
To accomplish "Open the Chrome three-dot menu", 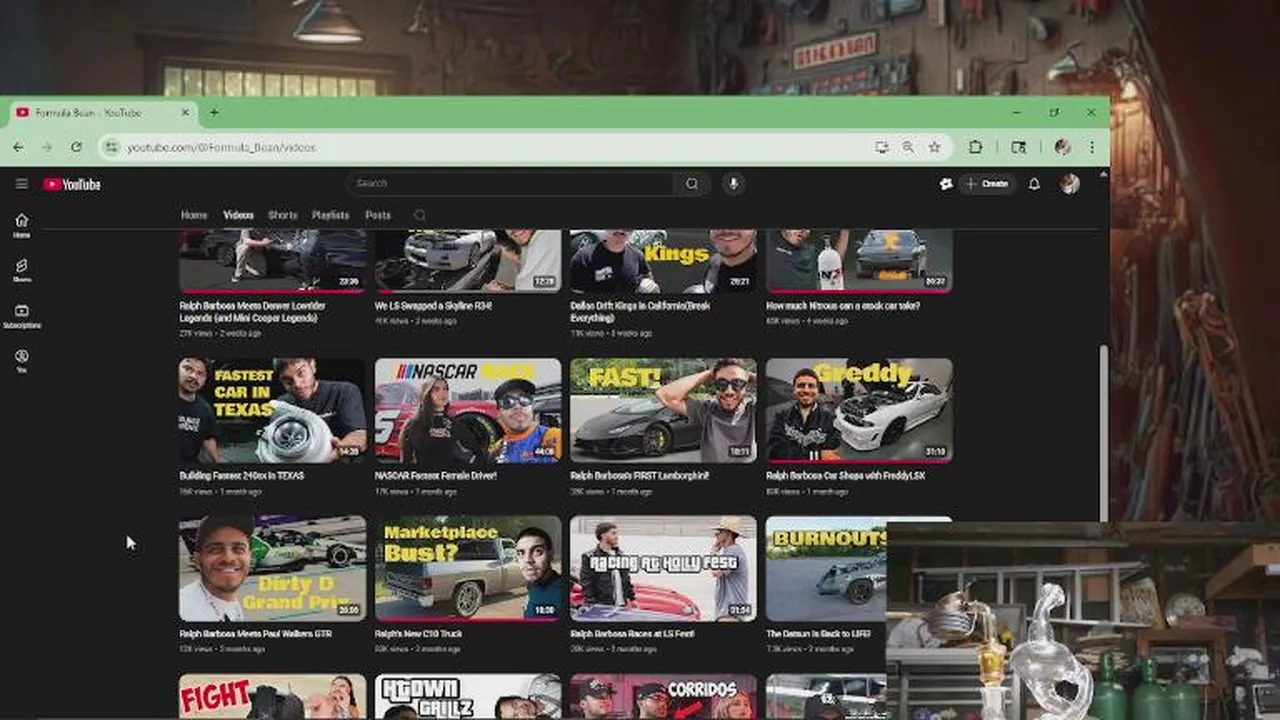I will (1091, 147).
